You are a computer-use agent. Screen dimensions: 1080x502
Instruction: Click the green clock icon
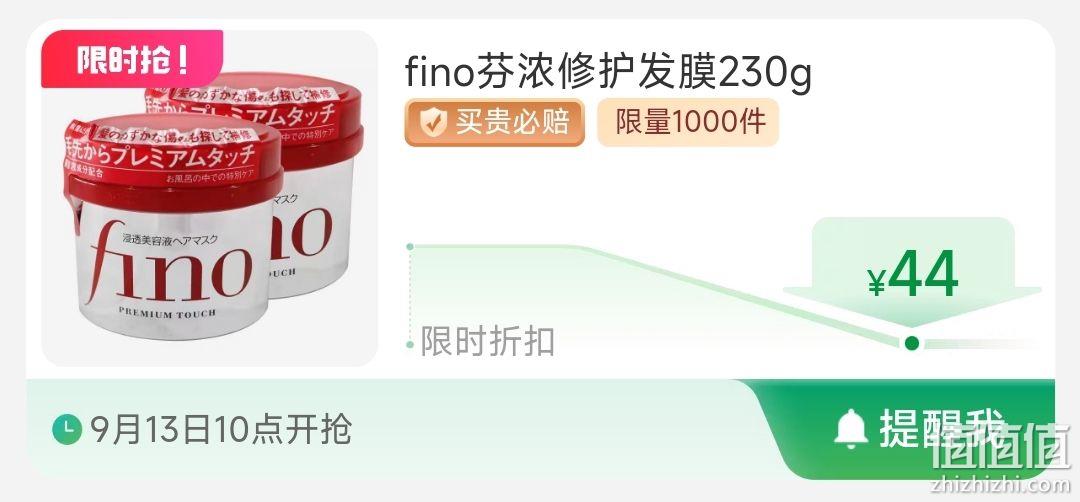(67, 430)
